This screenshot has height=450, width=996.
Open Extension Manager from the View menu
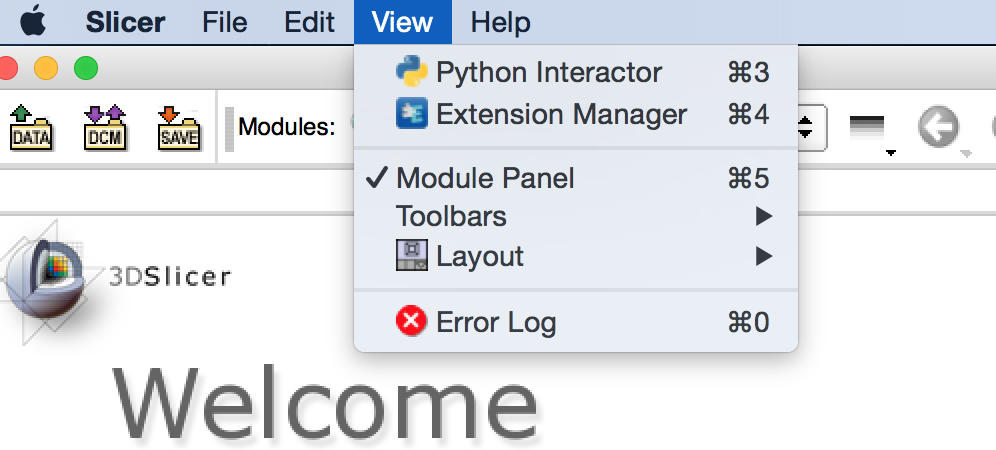(x=560, y=115)
